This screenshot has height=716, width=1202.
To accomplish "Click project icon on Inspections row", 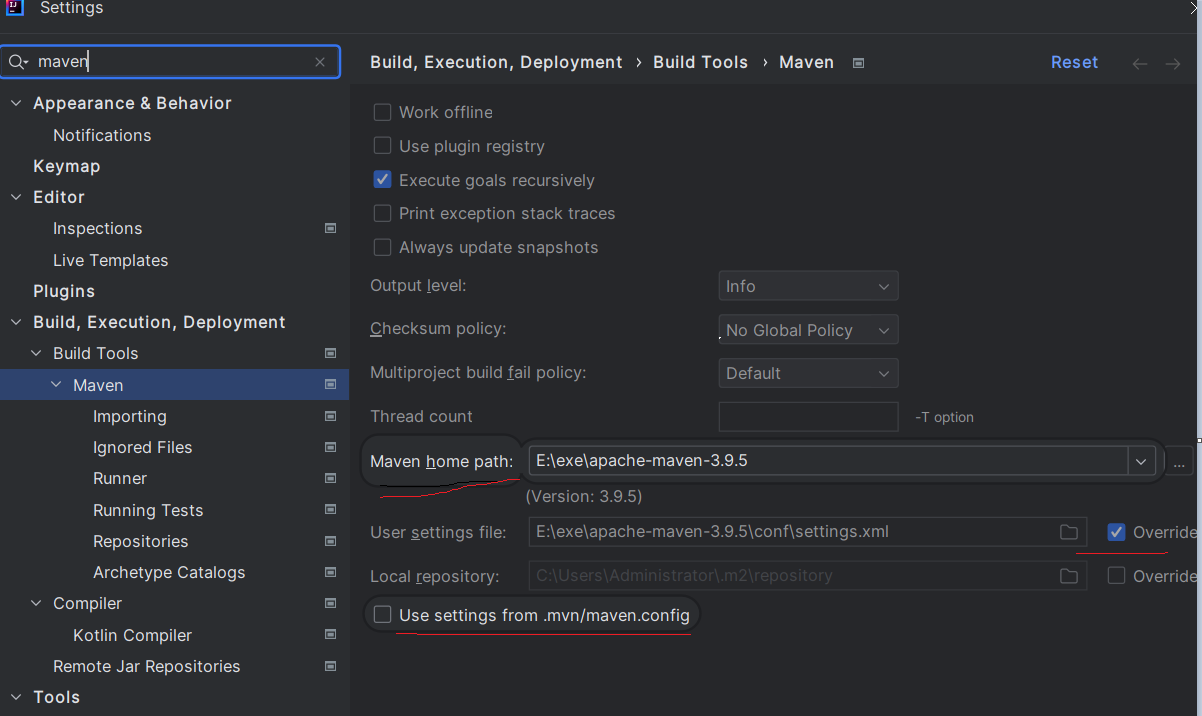I will coord(331,228).
